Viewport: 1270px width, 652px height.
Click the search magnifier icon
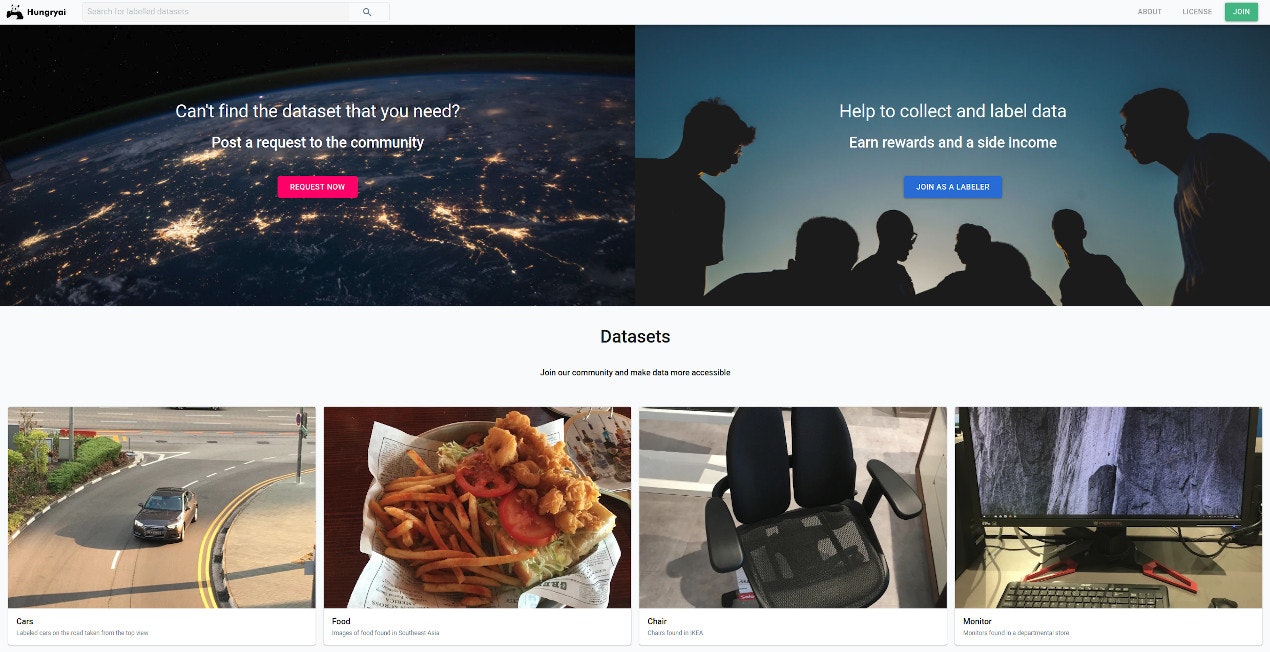[x=367, y=12]
